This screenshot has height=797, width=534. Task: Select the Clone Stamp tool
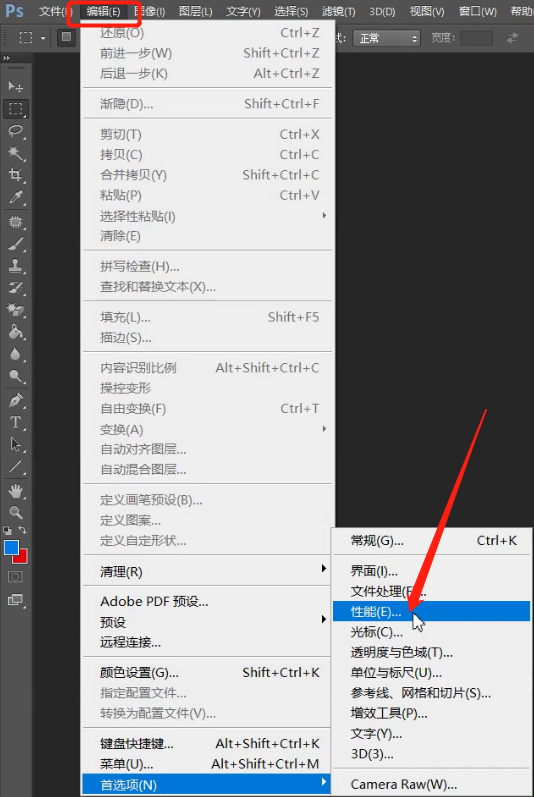point(16,266)
